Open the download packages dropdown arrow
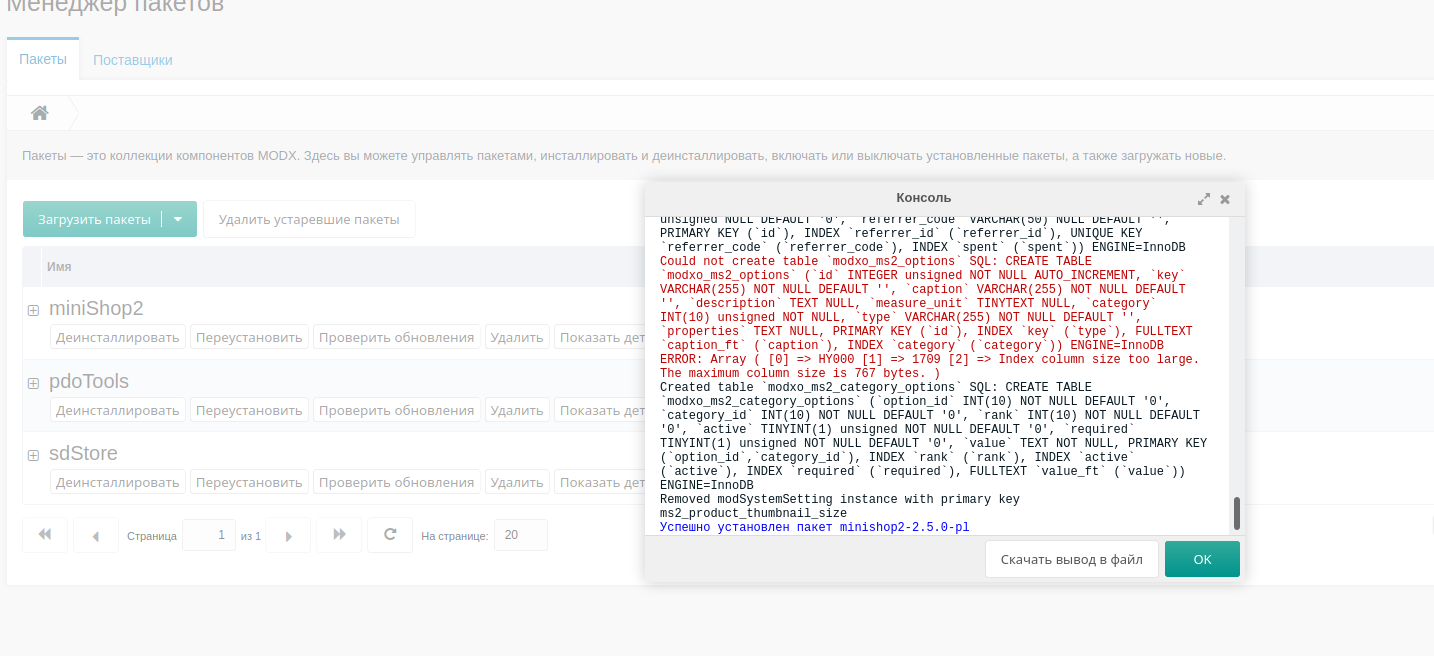This screenshot has height=656, width=1434. tap(178, 219)
